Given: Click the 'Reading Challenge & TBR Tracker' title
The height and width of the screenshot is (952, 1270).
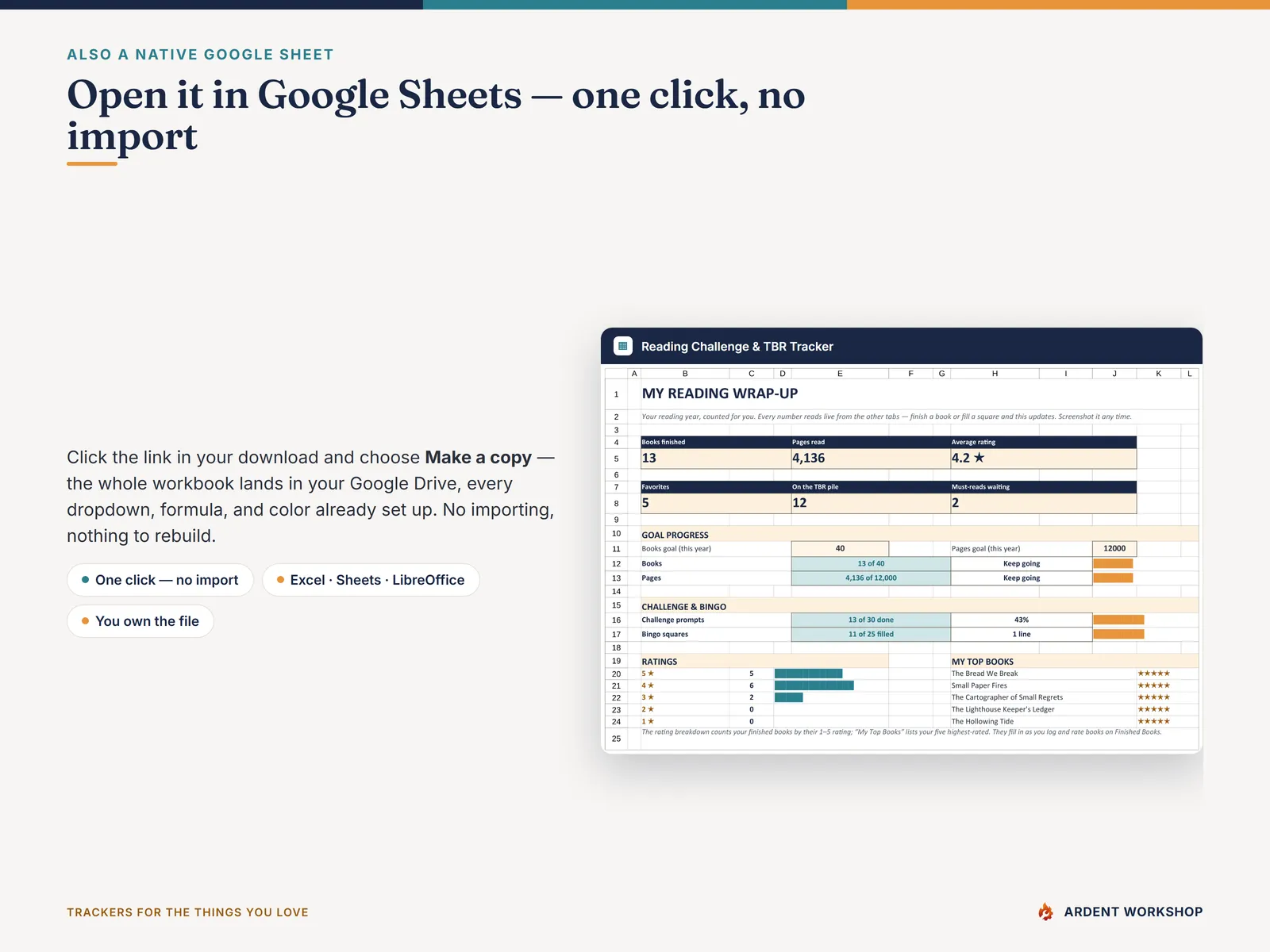Looking at the screenshot, I should [x=737, y=347].
